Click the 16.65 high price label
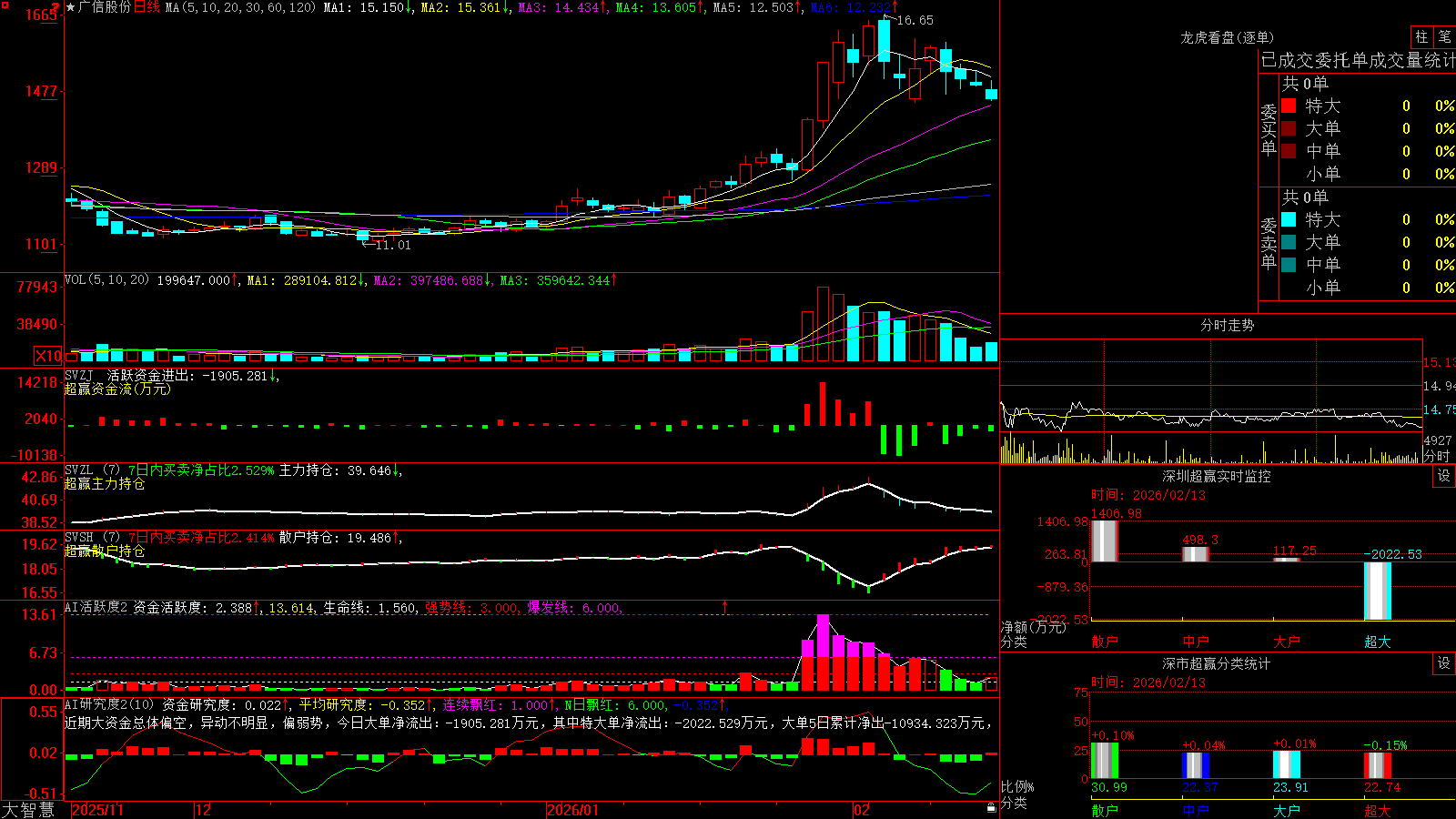This screenshot has width=1456, height=819. click(x=915, y=20)
